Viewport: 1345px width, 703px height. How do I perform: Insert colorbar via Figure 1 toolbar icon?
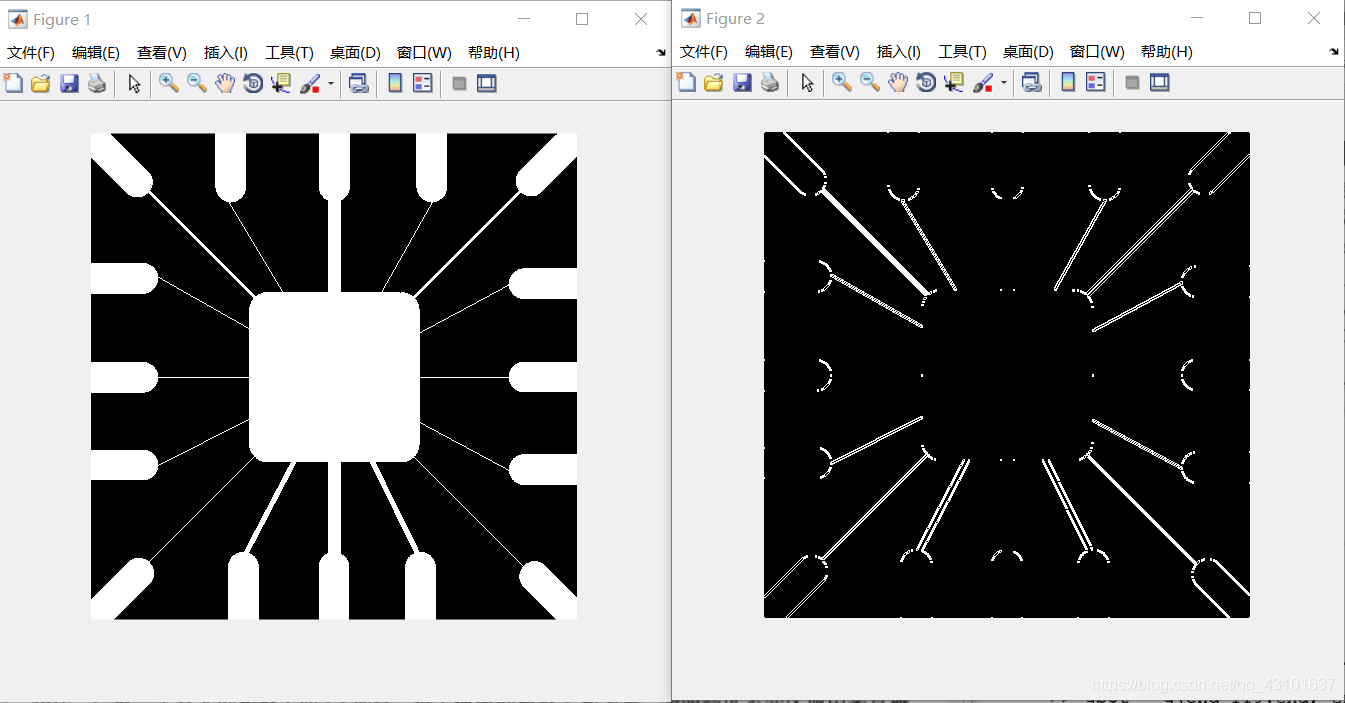point(395,84)
